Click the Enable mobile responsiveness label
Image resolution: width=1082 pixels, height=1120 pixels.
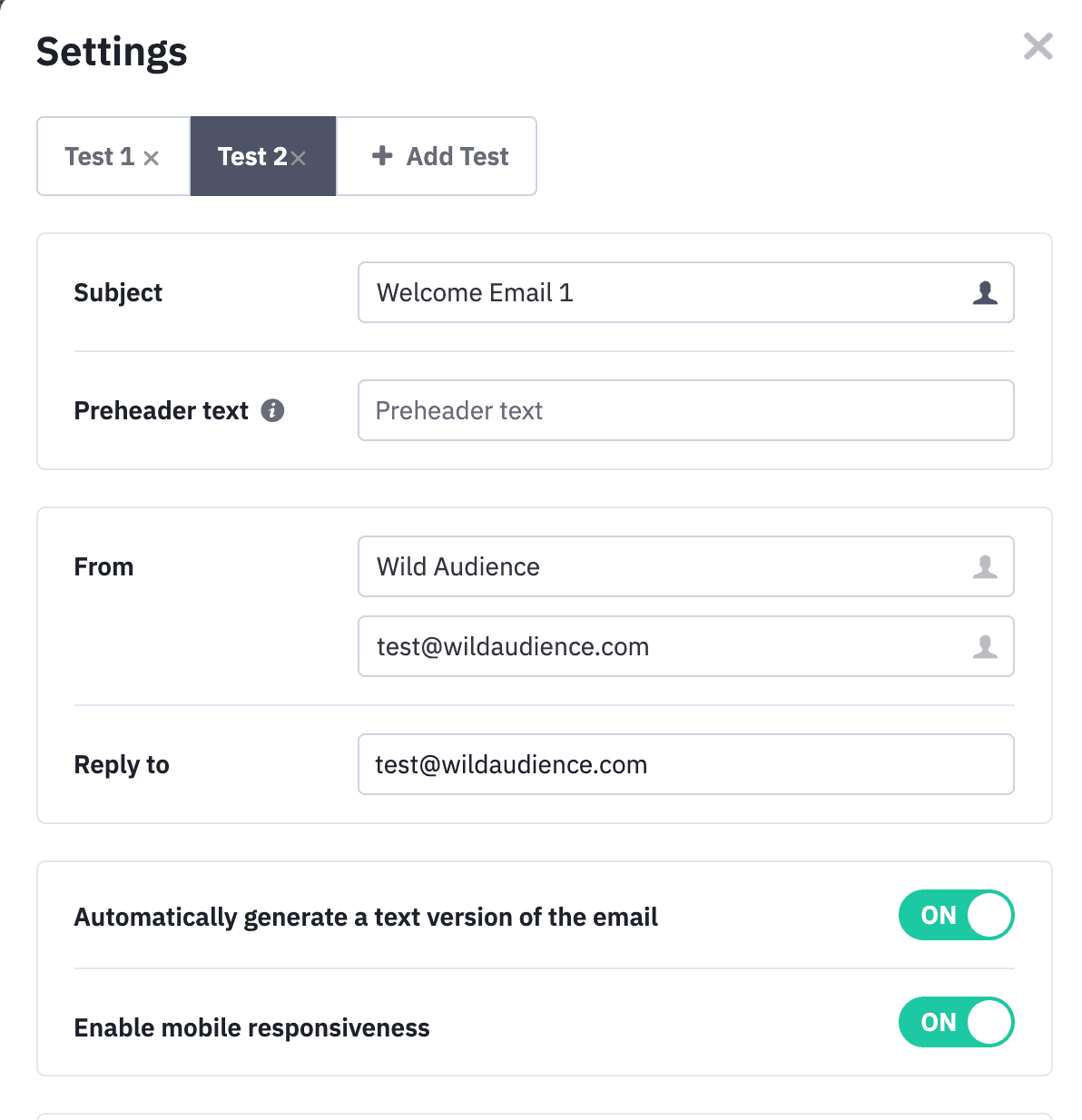pyautogui.click(x=251, y=1027)
